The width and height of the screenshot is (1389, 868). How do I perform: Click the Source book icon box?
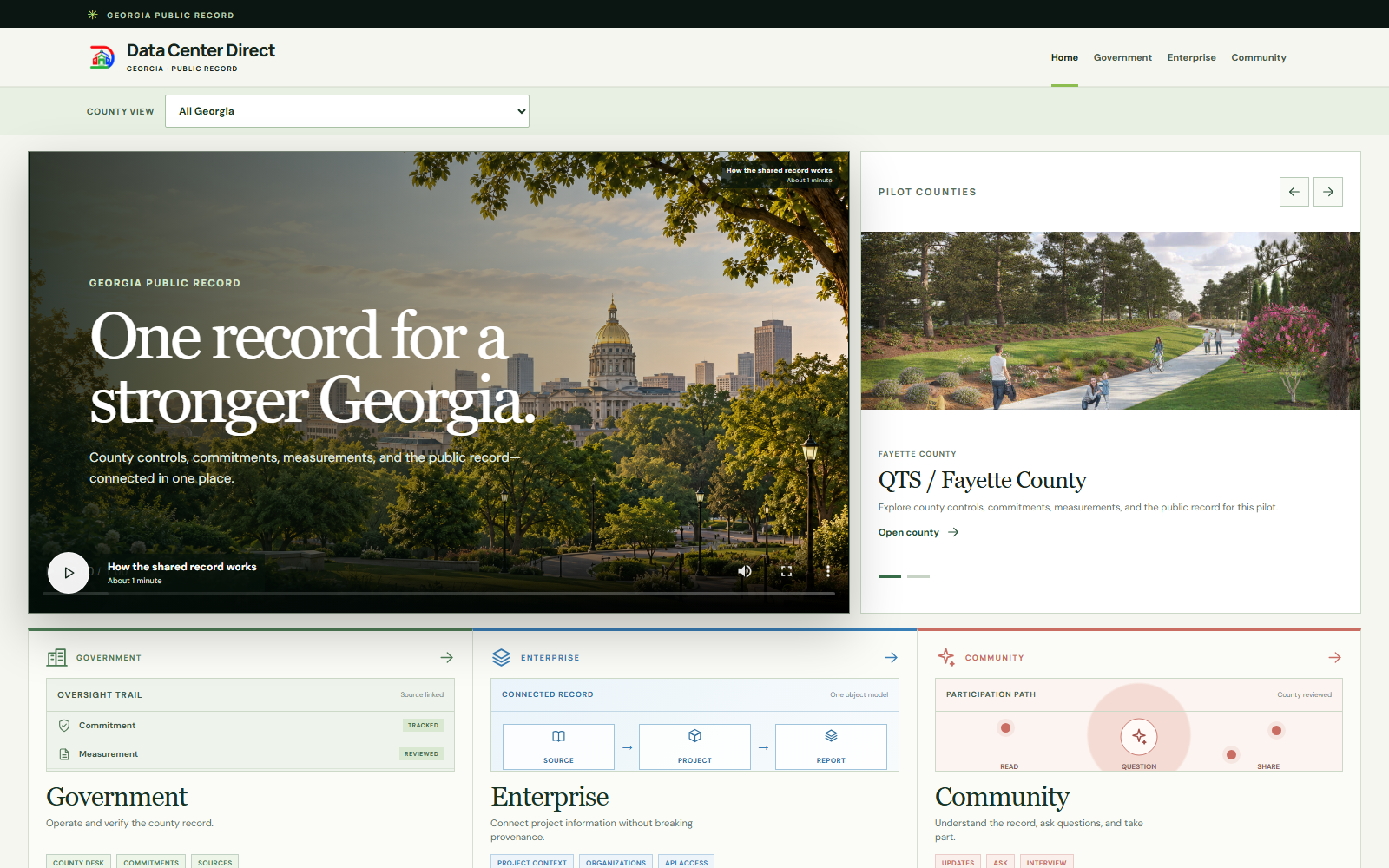(x=558, y=746)
